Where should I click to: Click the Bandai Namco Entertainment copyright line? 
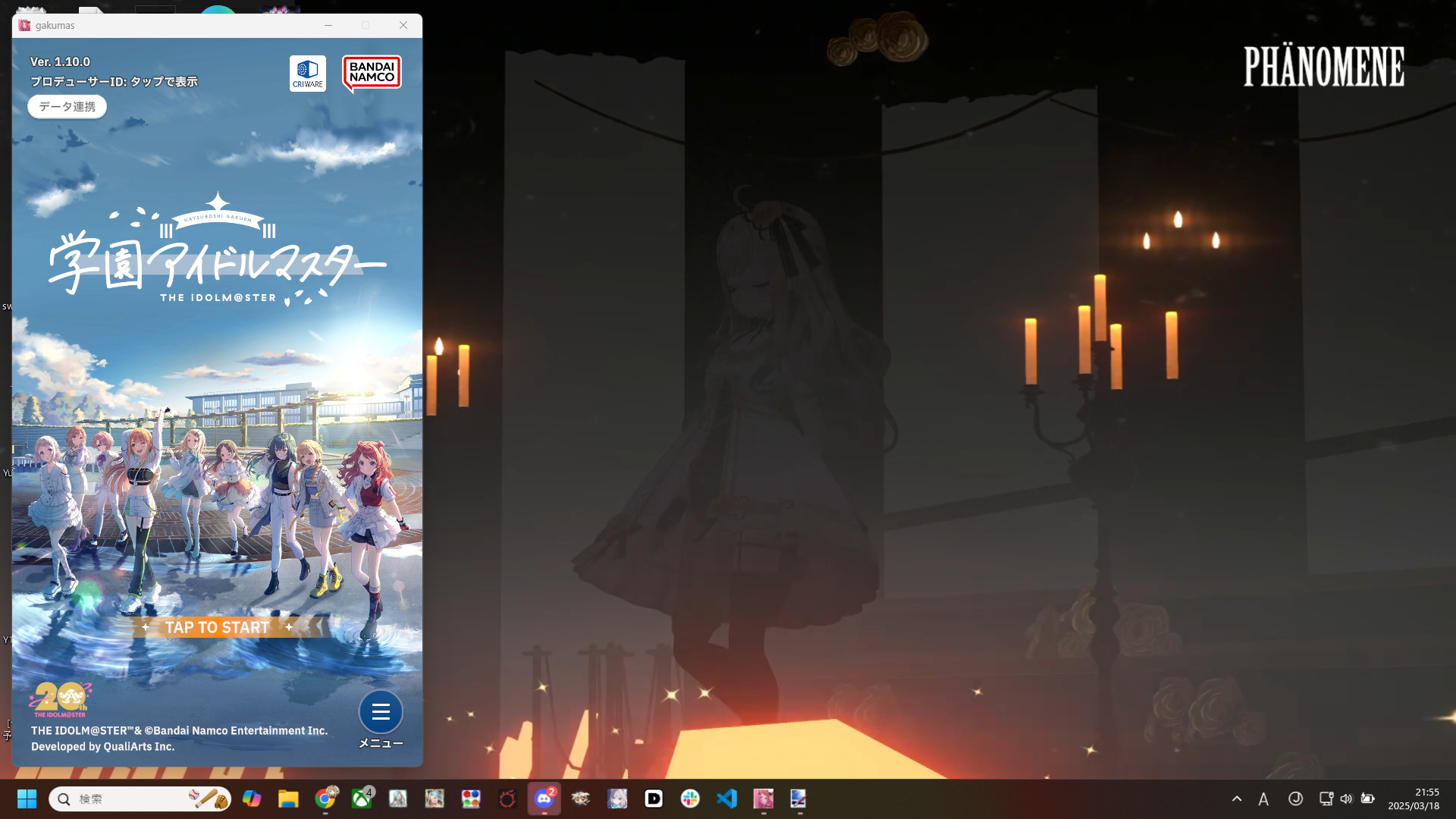pos(179,730)
